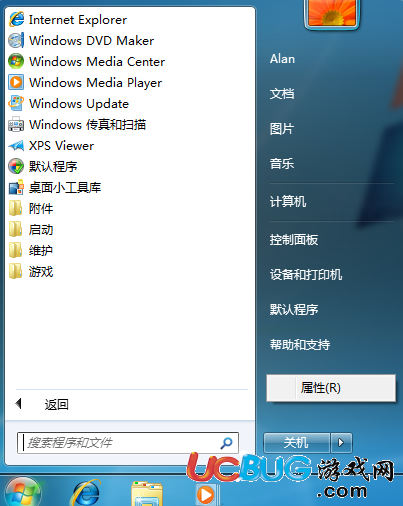Viewport: 403px width, 506px height.
Task: Launch Windows DVD Maker icon
Action: [16, 41]
